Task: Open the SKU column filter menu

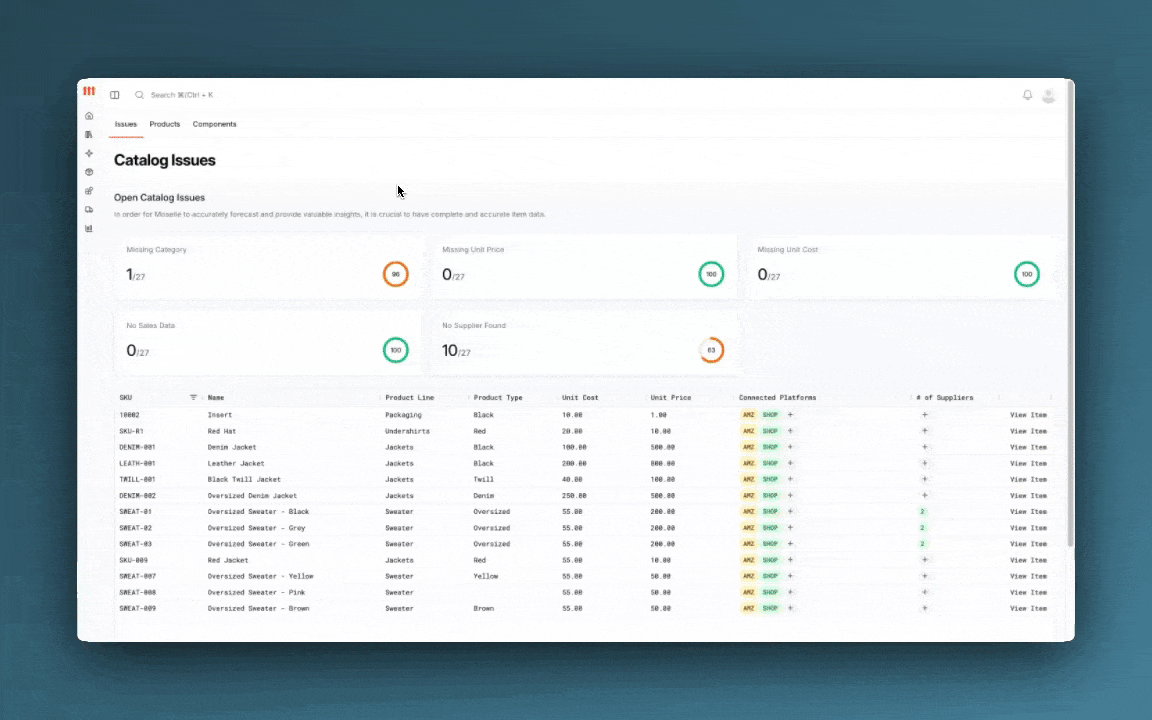Action: click(x=193, y=398)
